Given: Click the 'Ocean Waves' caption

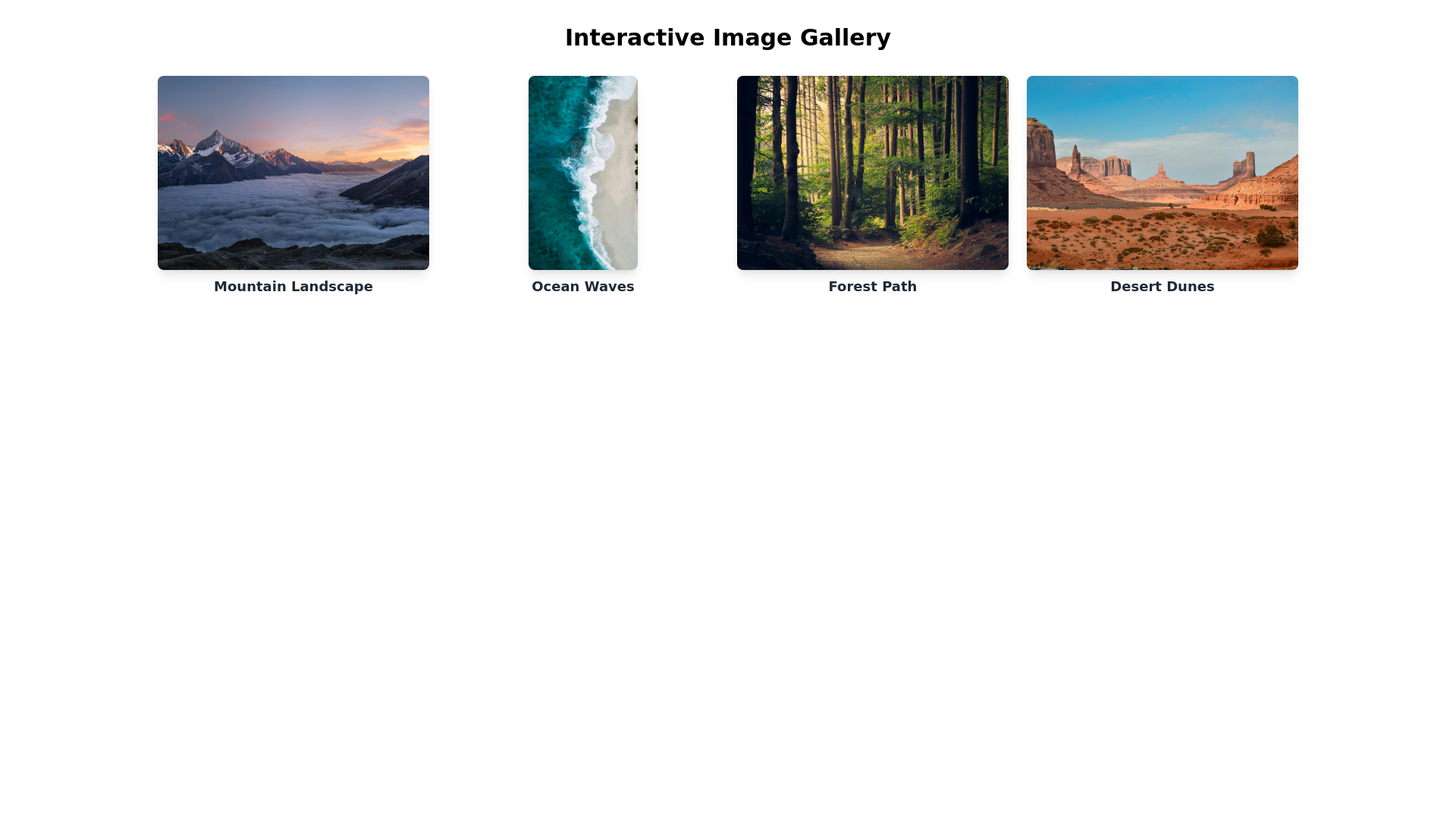Looking at the screenshot, I should 583,287.
